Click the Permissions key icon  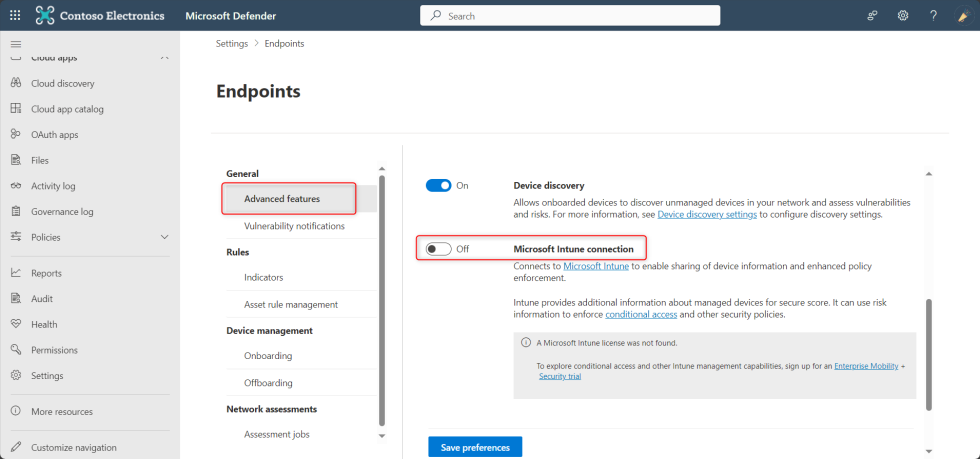pos(17,350)
